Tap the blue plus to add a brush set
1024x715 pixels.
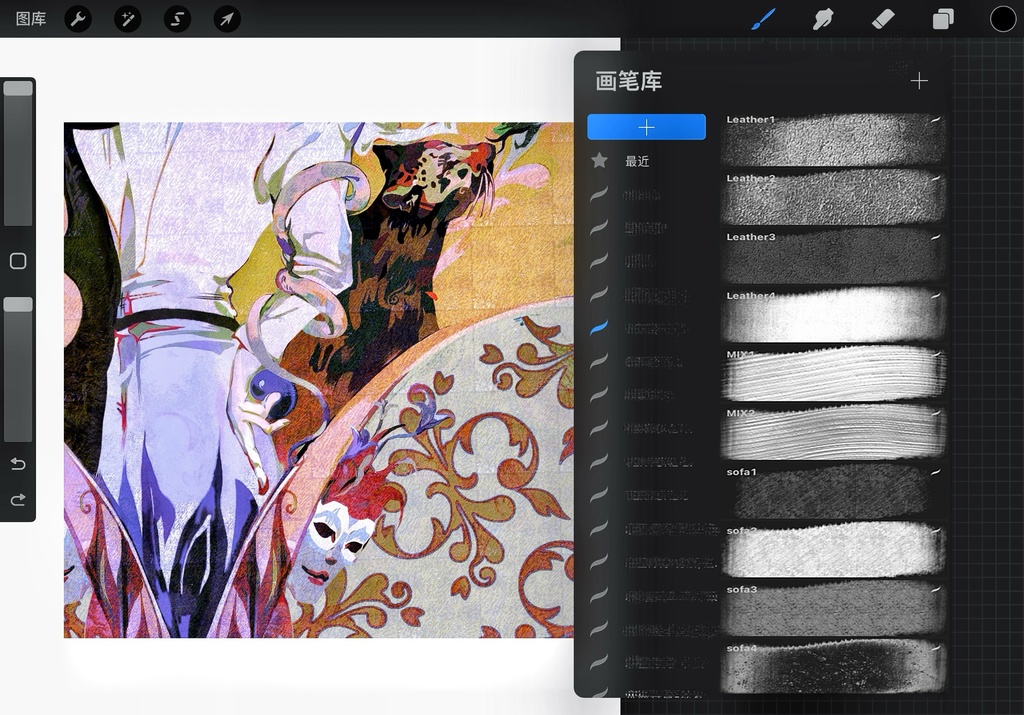point(646,127)
